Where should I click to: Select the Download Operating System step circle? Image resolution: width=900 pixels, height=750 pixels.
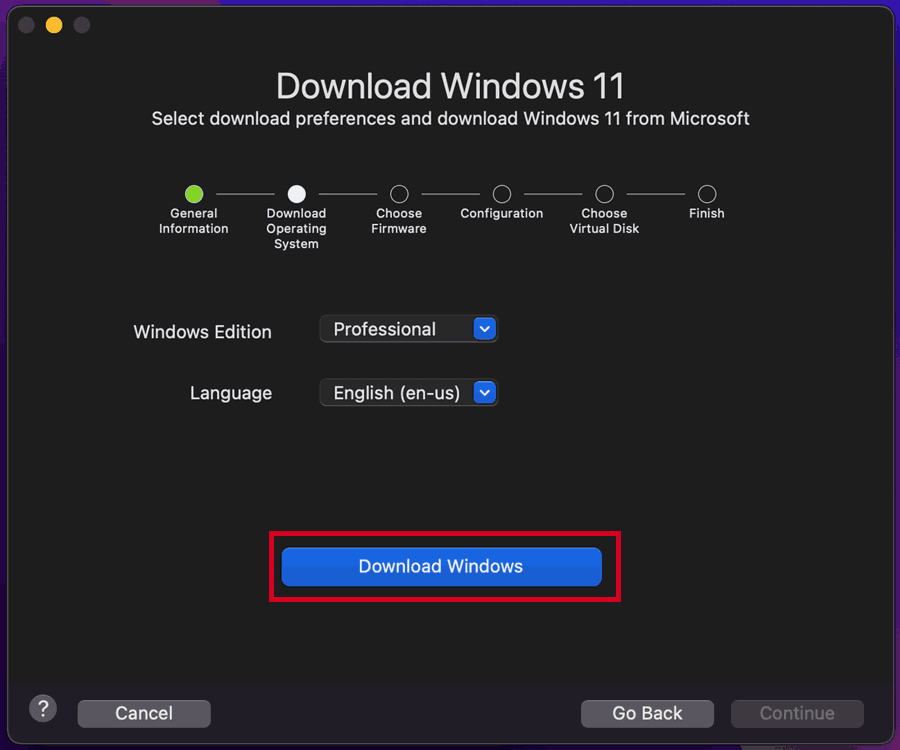[297, 194]
